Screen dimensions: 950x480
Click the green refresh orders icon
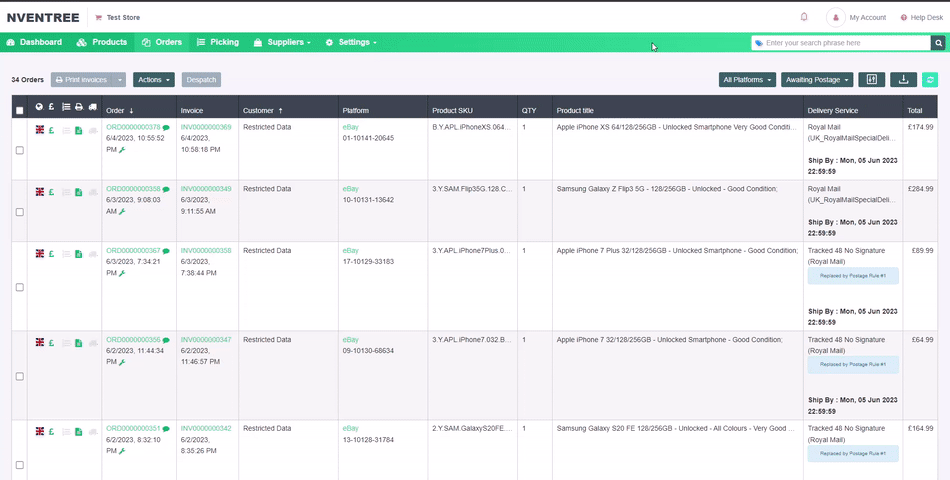(x=930, y=80)
